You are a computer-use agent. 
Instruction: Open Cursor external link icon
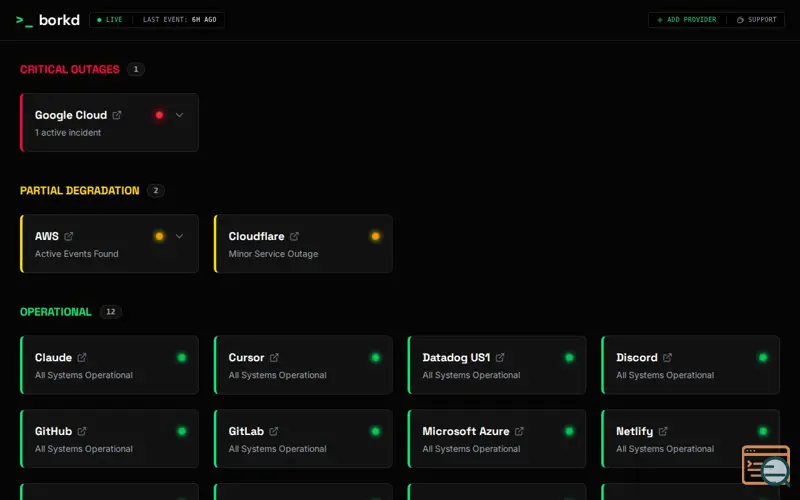pos(274,358)
